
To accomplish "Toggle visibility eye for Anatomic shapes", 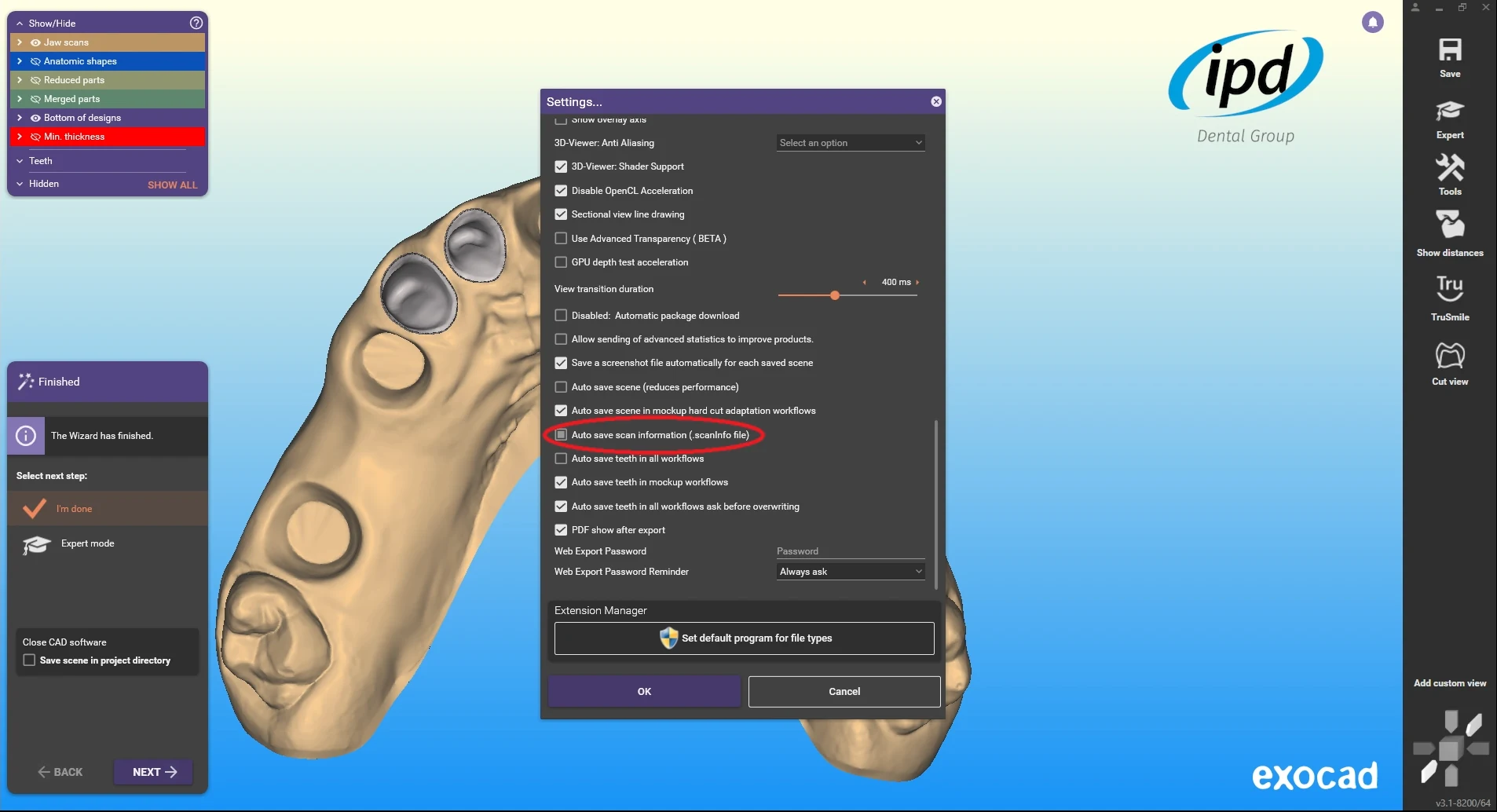I will [35, 61].
